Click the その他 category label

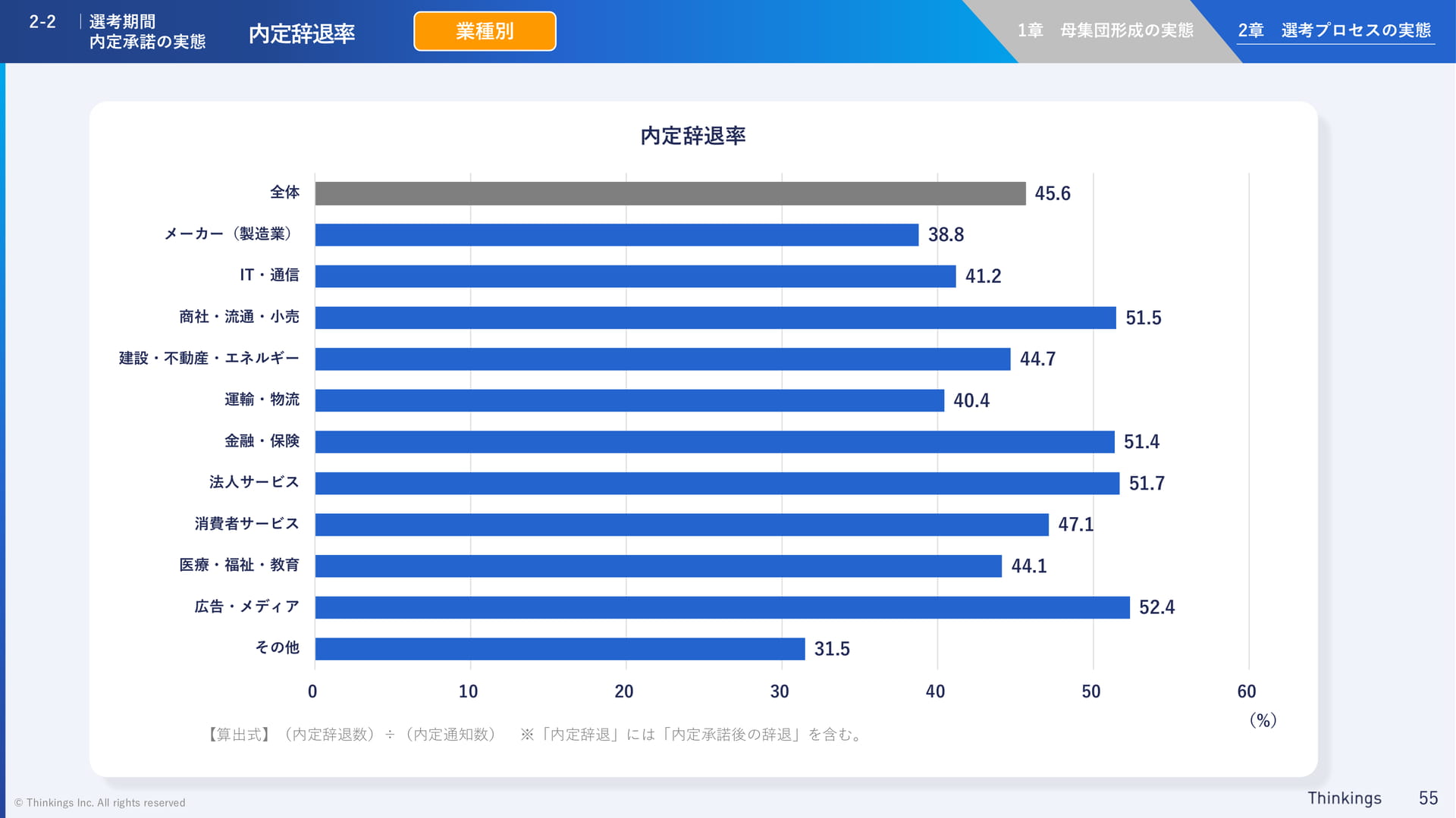(x=278, y=647)
